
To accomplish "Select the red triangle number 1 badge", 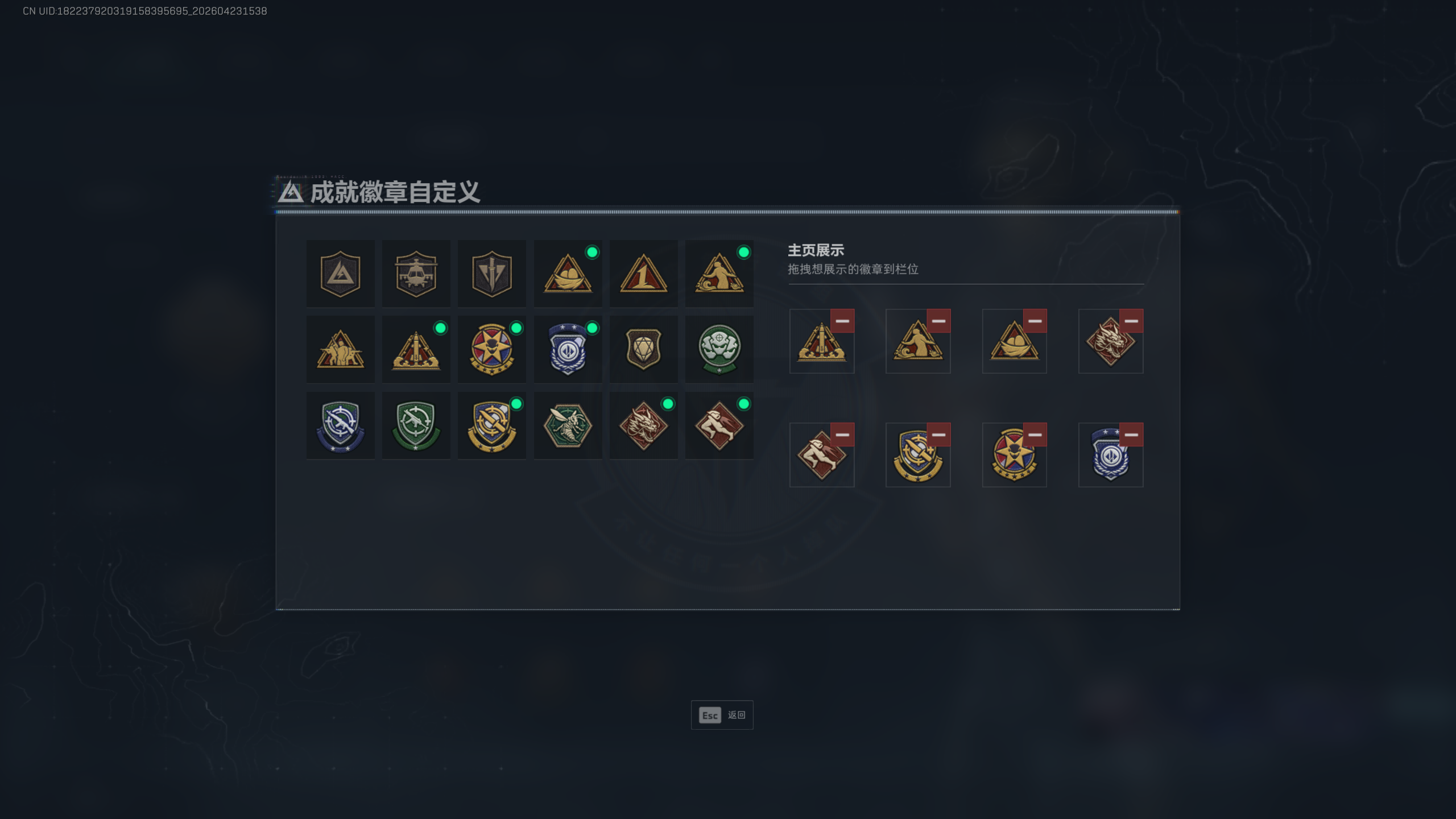I will coord(643,274).
